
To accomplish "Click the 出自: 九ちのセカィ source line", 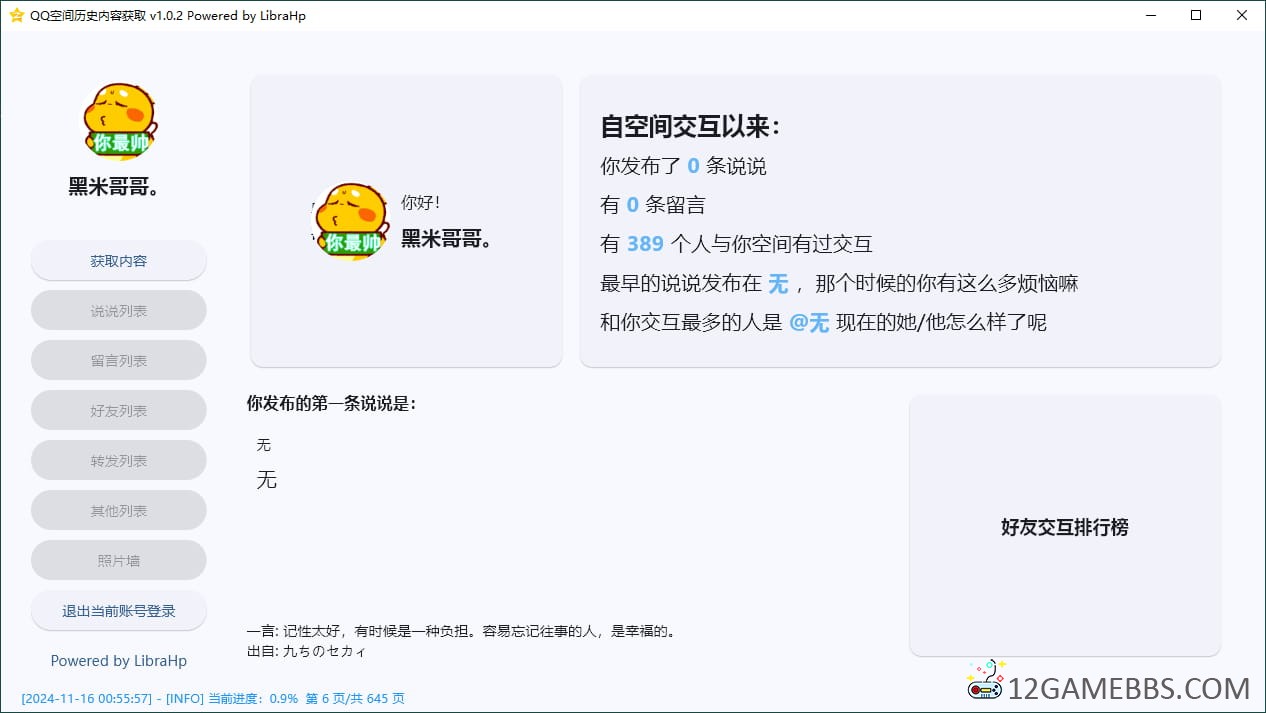I will pyautogui.click(x=307, y=651).
